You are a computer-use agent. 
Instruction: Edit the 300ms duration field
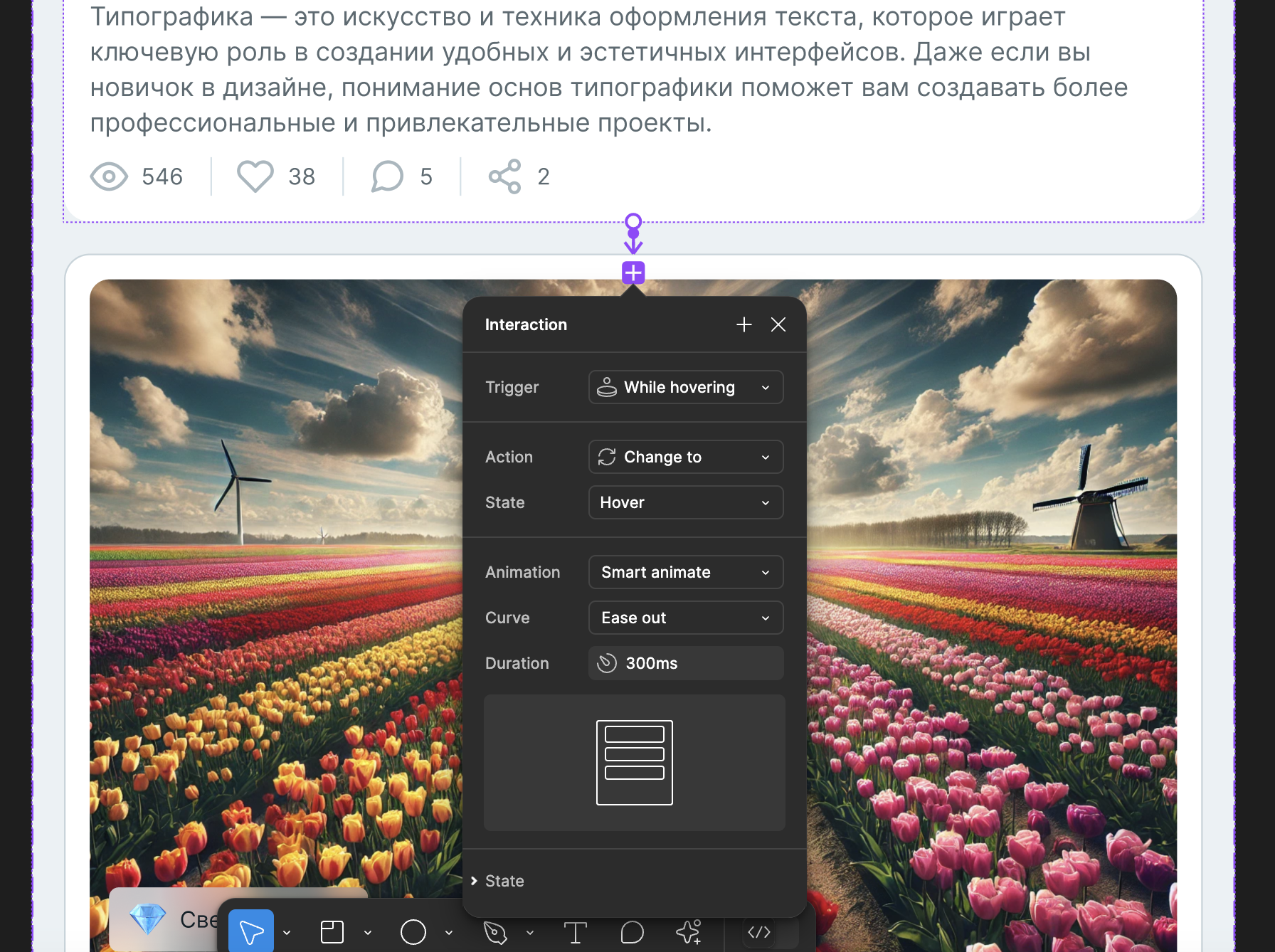[685, 663]
